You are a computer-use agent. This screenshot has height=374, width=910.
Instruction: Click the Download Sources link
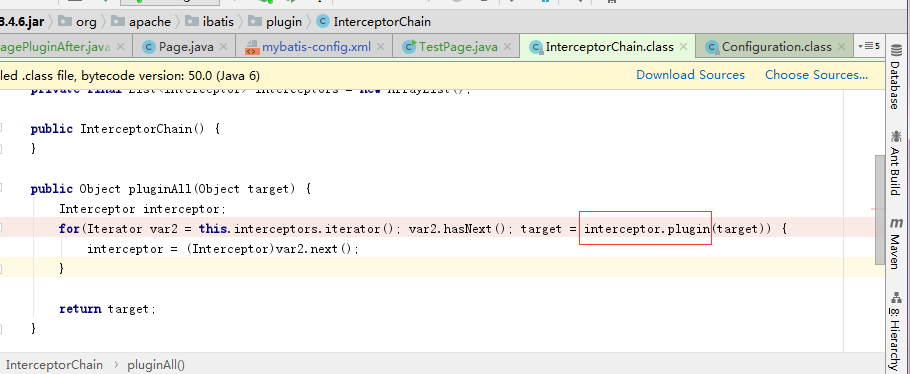tap(691, 75)
